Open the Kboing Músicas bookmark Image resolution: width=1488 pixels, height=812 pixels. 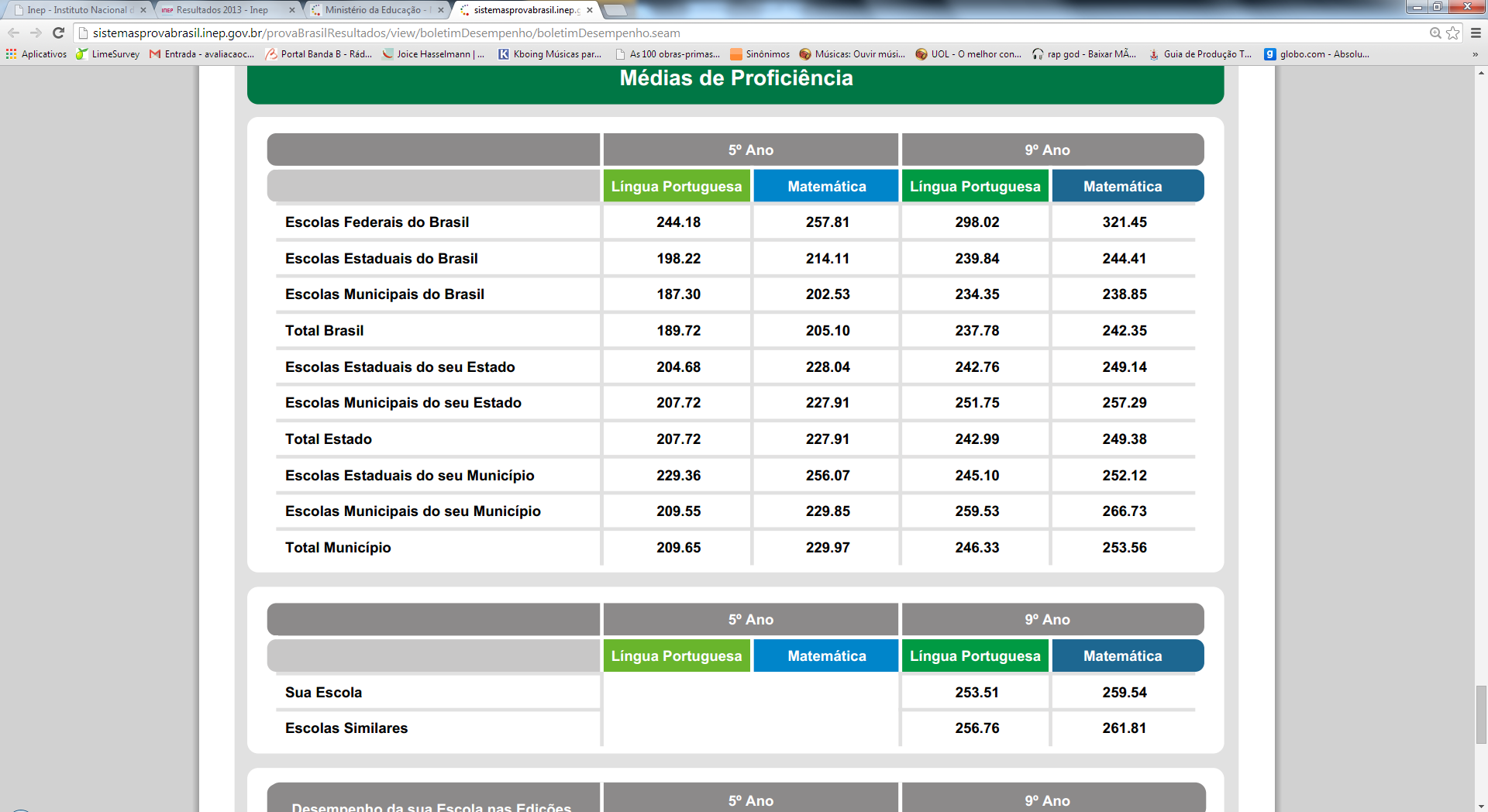click(549, 54)
